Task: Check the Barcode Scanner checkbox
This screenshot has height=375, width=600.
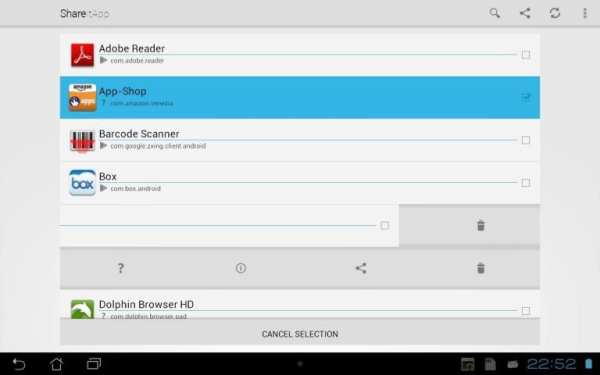Action: coord(526,140)
